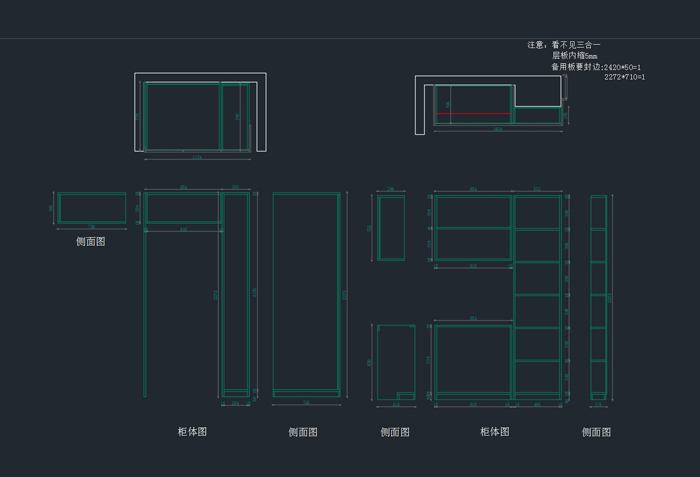700x477 pixels.
Task: Click the white U-shaped wall outline around left plan
Action: (137, 110)
